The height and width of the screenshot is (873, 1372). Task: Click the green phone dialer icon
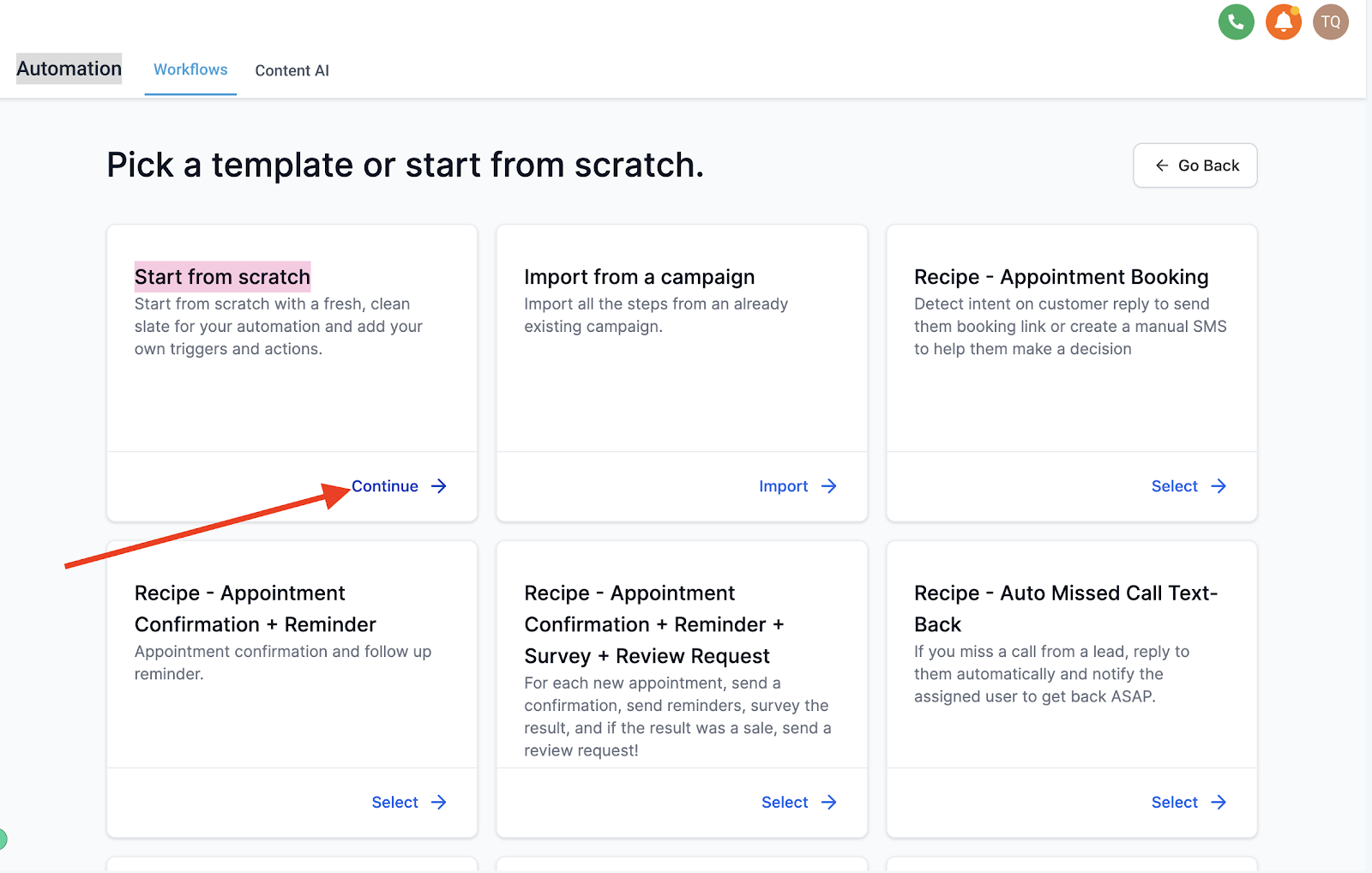click(1236, 22)
